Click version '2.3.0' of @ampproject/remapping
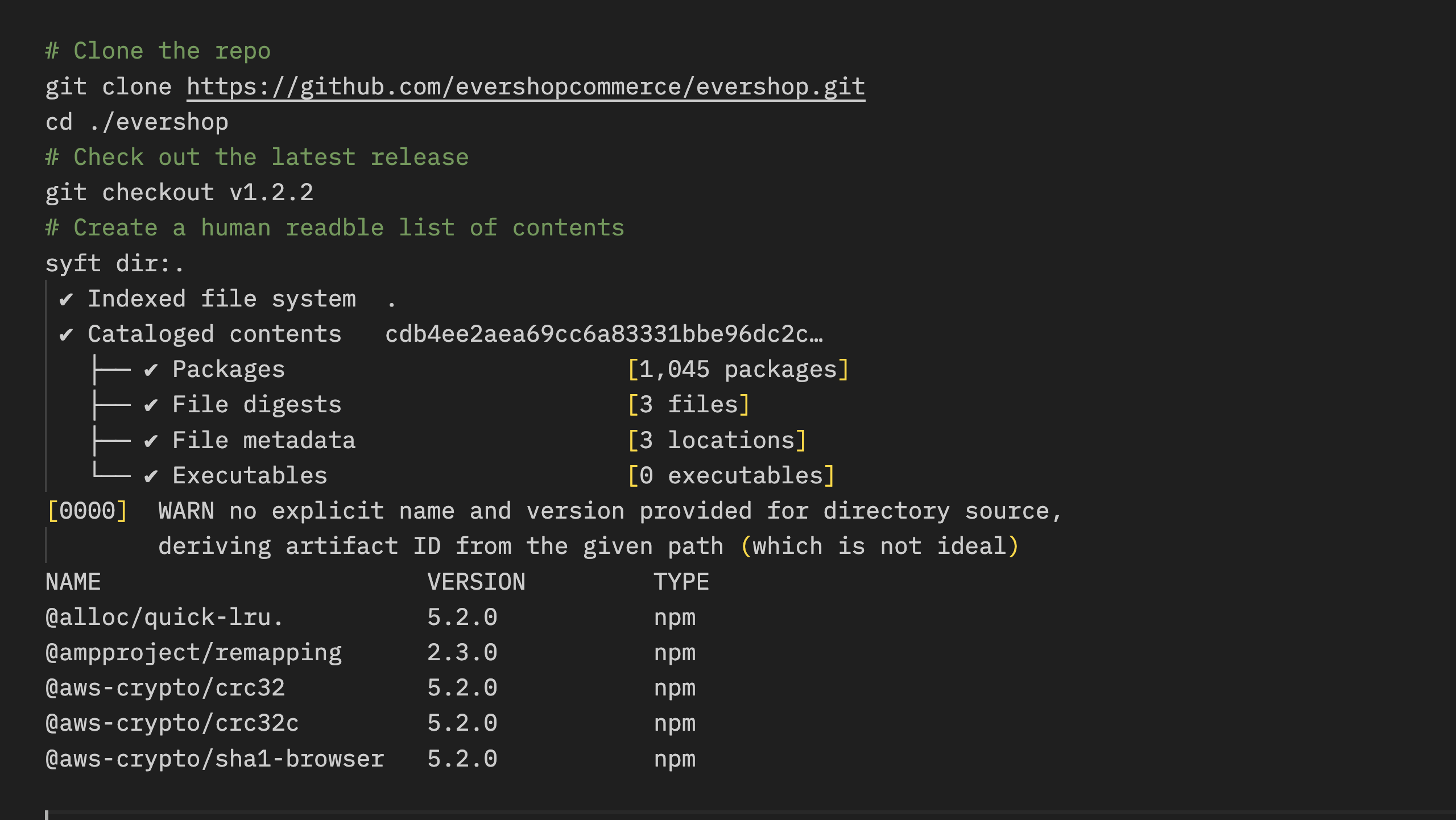 [x=462, y=653]
